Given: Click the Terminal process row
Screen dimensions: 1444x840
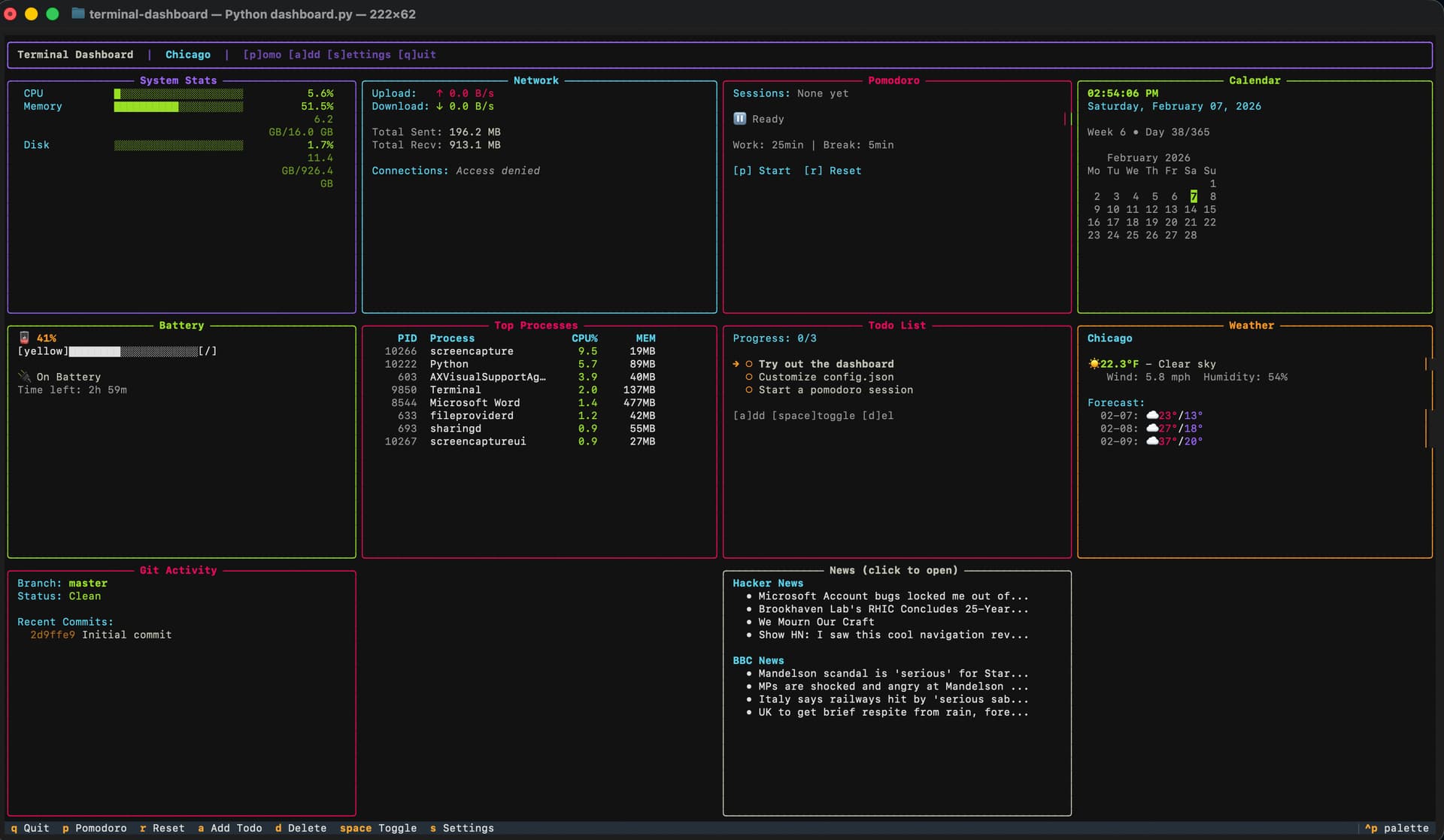Looking at the screenshot, I should click(520, 390).
